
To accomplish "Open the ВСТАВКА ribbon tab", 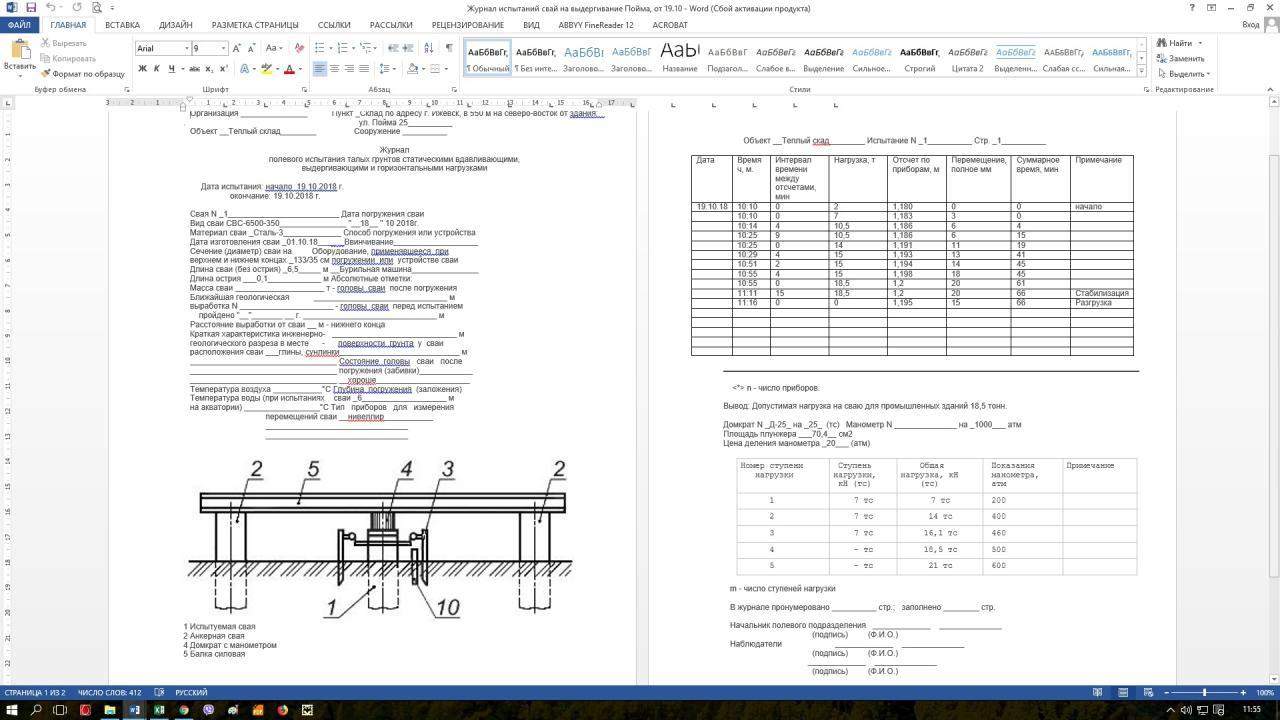I will coord(122,25).
